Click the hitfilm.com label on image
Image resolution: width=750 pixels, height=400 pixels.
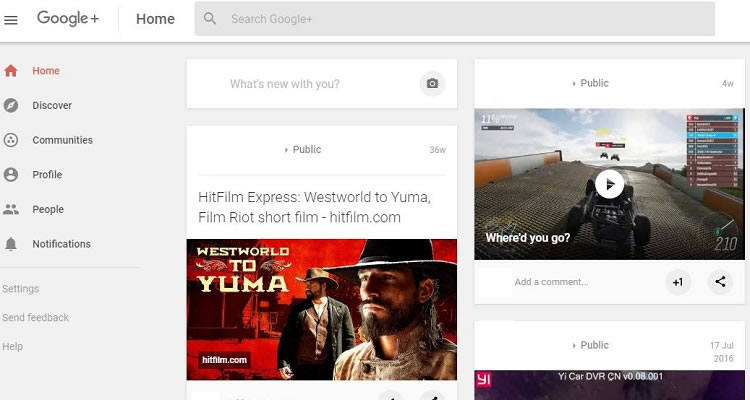point(224,360)
